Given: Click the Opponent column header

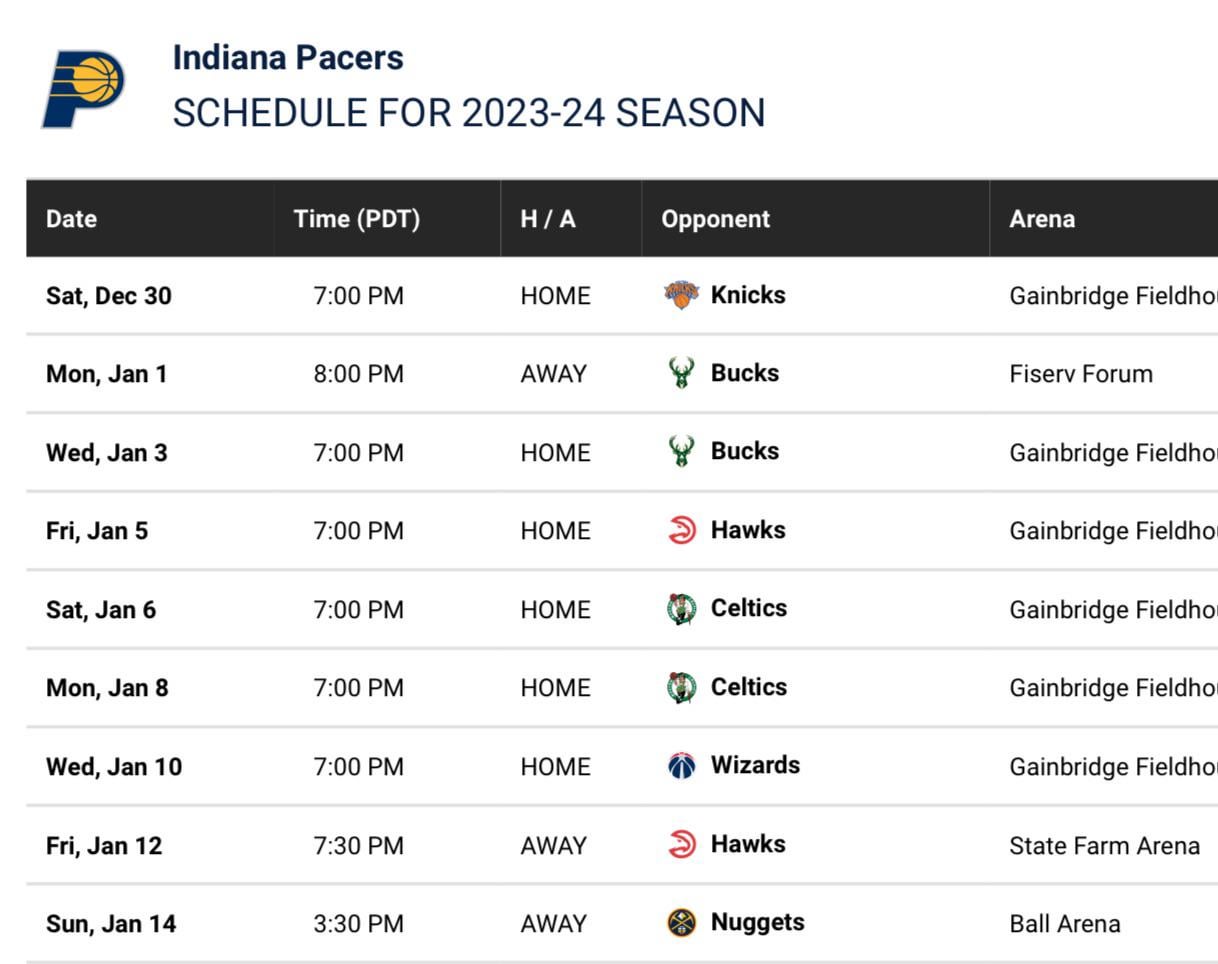Looking at the screenshot, I should 715,219.
